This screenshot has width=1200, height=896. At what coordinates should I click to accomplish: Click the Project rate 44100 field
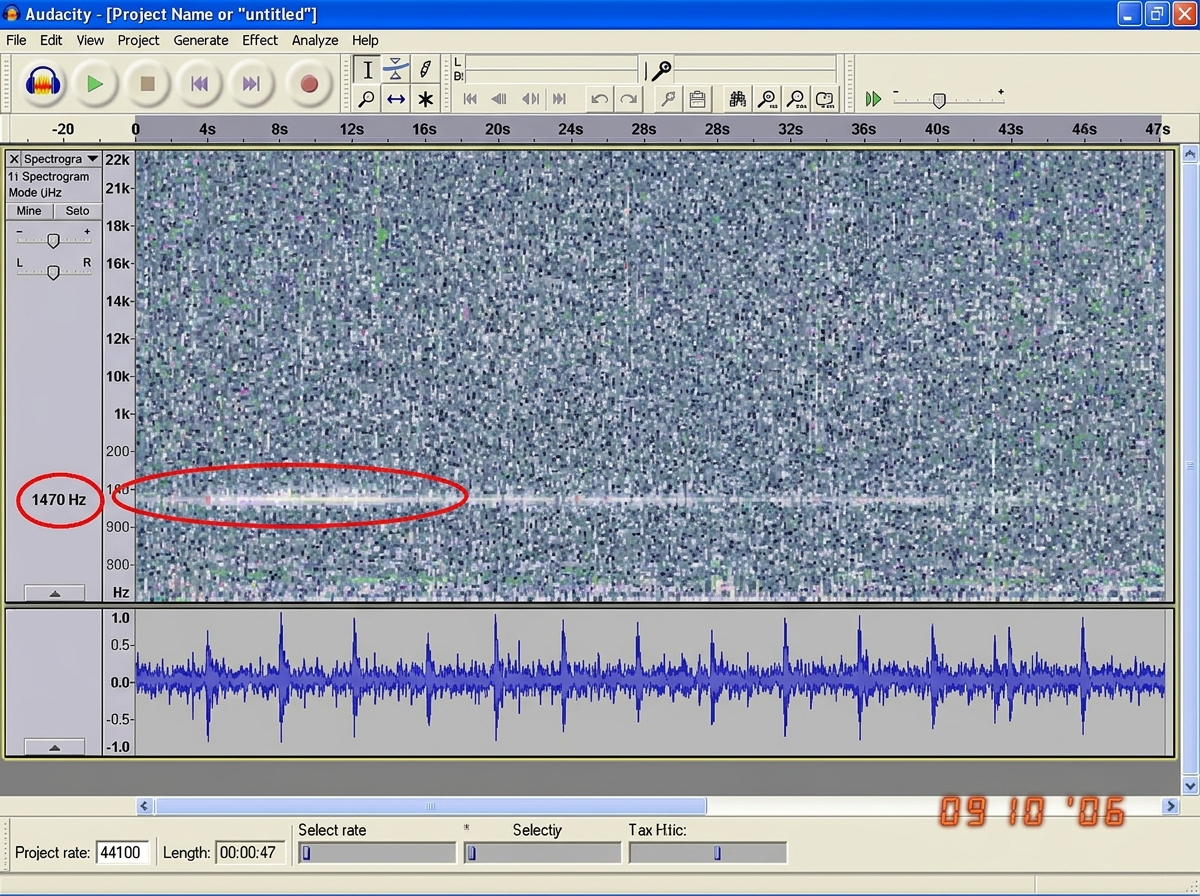(123, 853)
